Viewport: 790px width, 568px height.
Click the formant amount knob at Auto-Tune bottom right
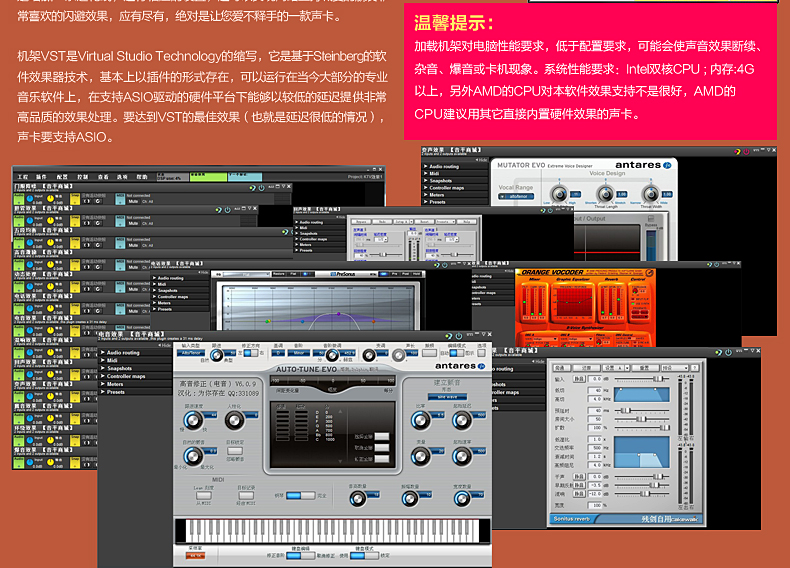click(x=462, y=499)
